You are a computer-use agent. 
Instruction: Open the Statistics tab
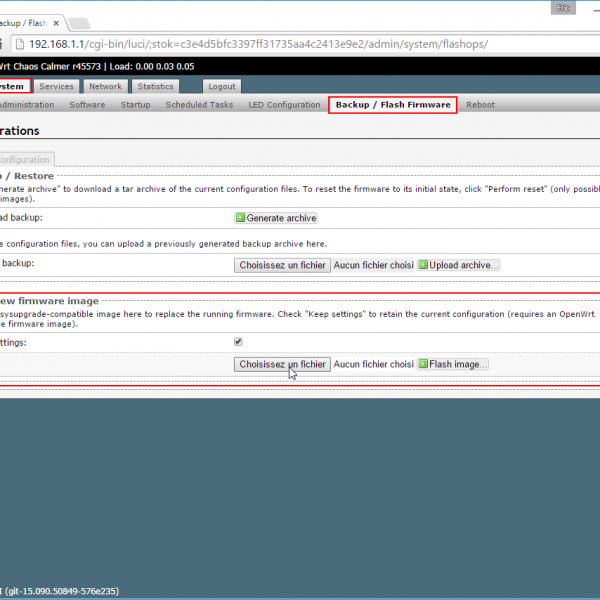[155, 87]
